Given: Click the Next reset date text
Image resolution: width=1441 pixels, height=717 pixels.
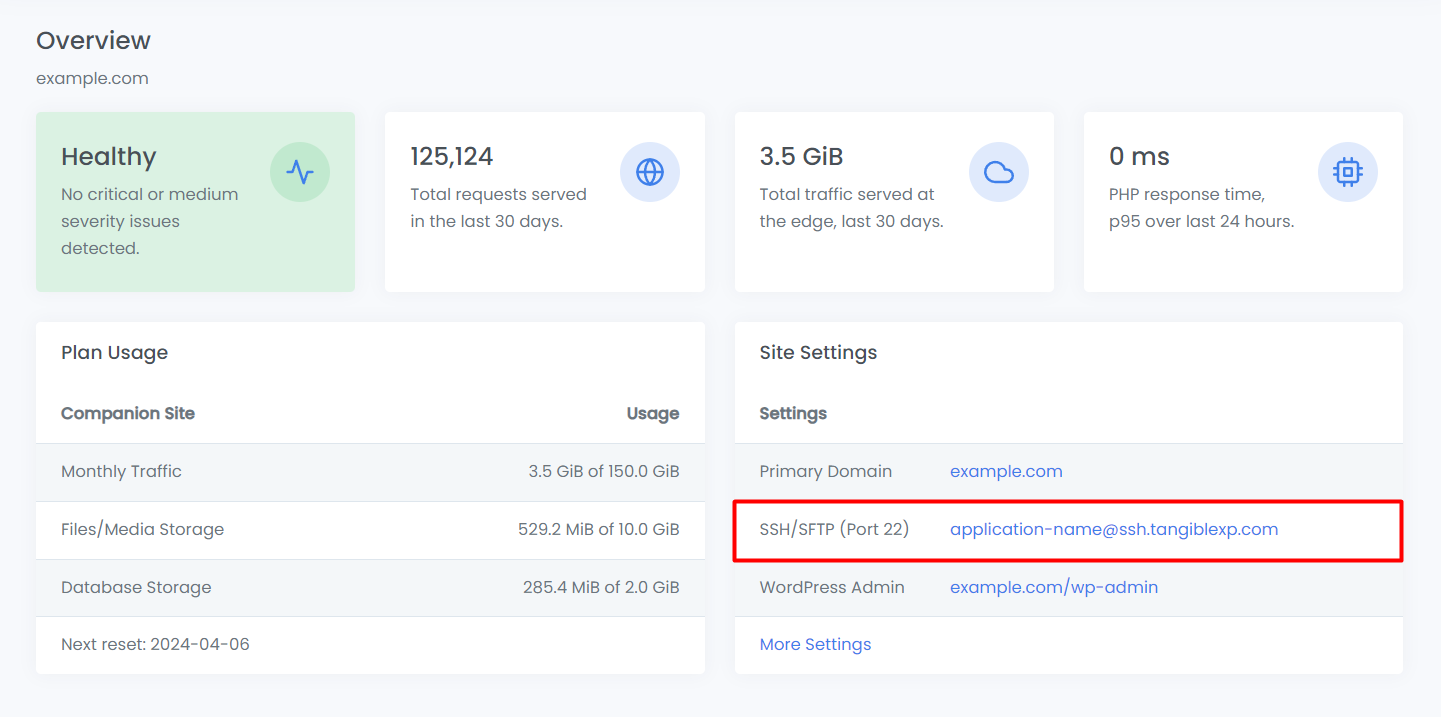Looking at the screenshot, I should (x=155, y=644).
